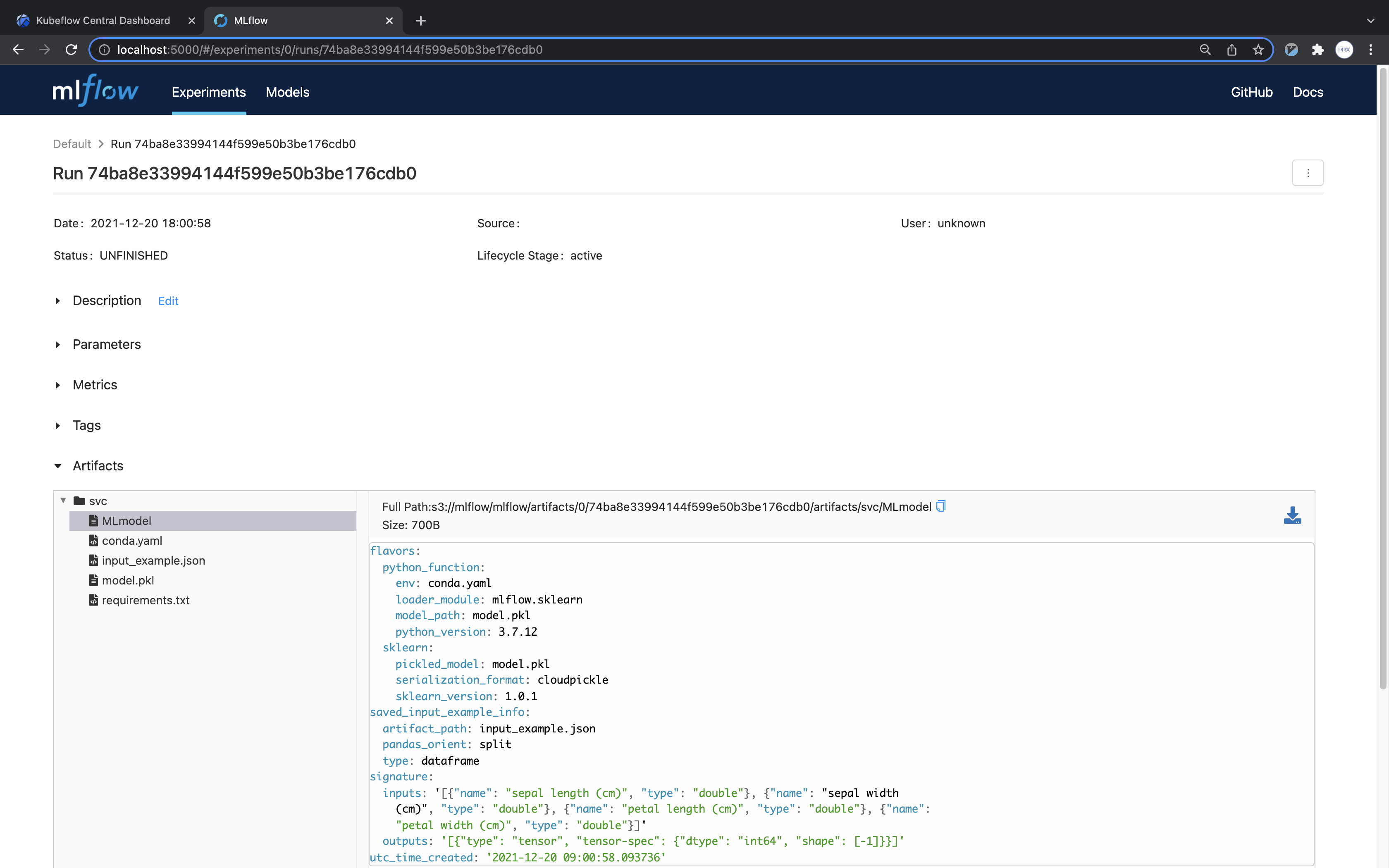
Task: Click the 'Status: UNFINISHED' text
Action: [x=111, y=255]
